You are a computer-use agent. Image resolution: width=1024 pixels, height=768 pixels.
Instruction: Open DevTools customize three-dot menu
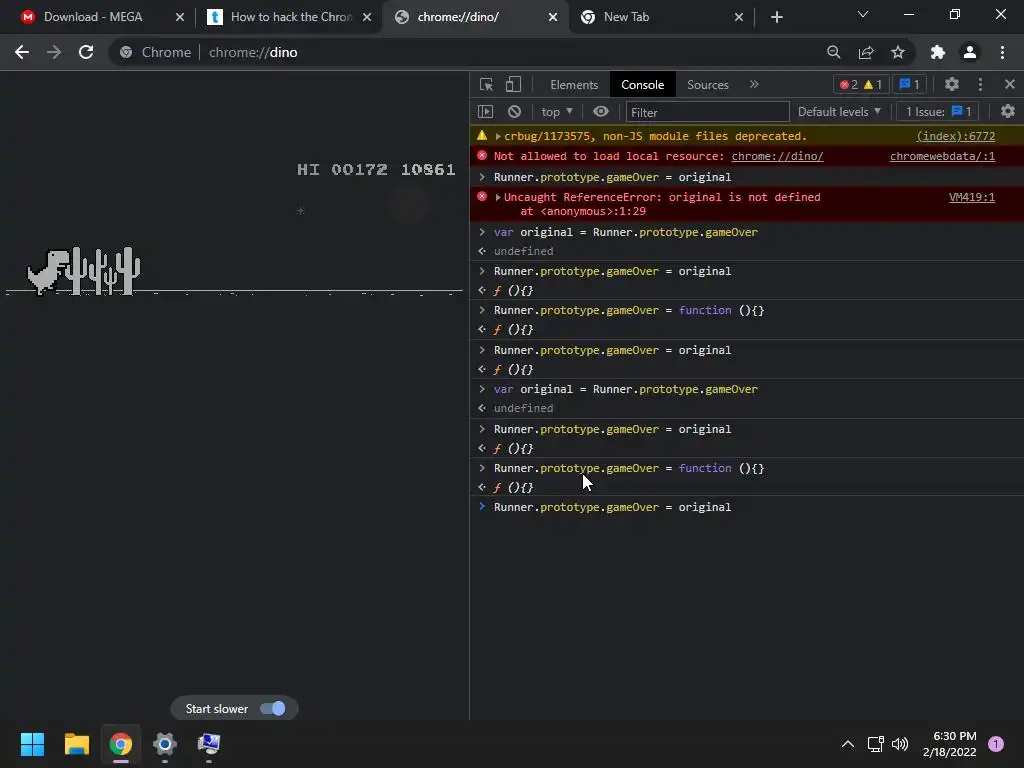click(x=980, y=84)
